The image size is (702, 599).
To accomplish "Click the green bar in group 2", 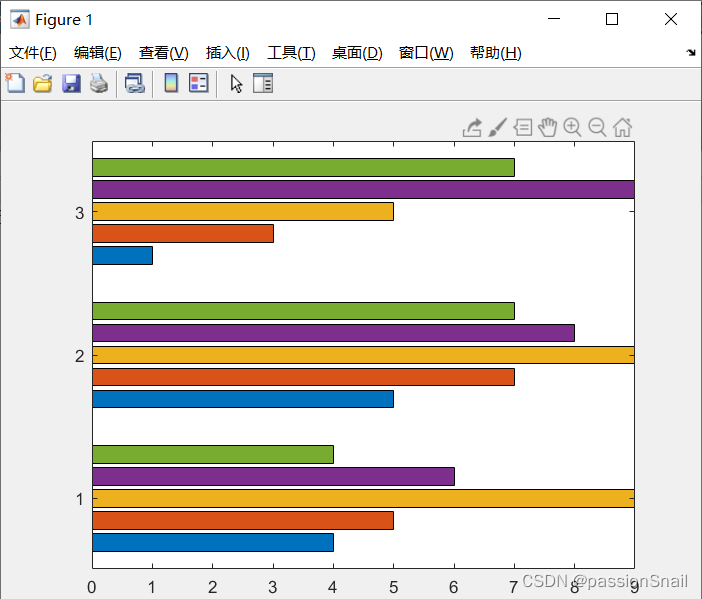I will pyautogui.click(x=304, y=311).
